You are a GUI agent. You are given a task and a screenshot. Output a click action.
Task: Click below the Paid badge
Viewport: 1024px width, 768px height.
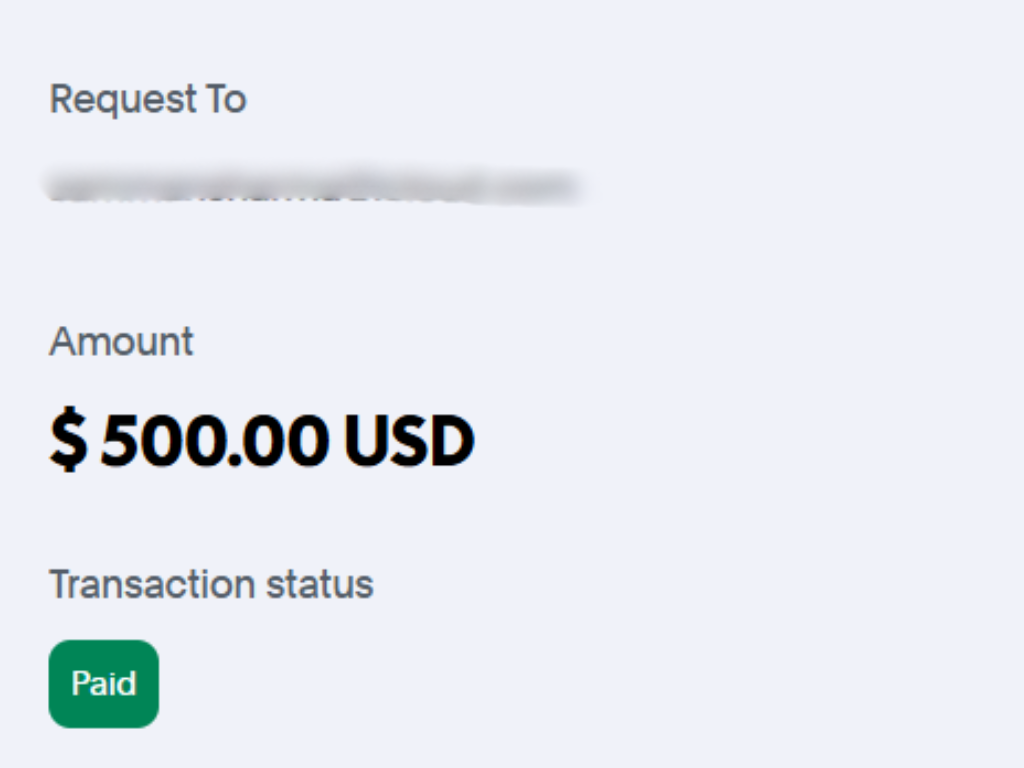pyautogui.click(x=103, y=745)
